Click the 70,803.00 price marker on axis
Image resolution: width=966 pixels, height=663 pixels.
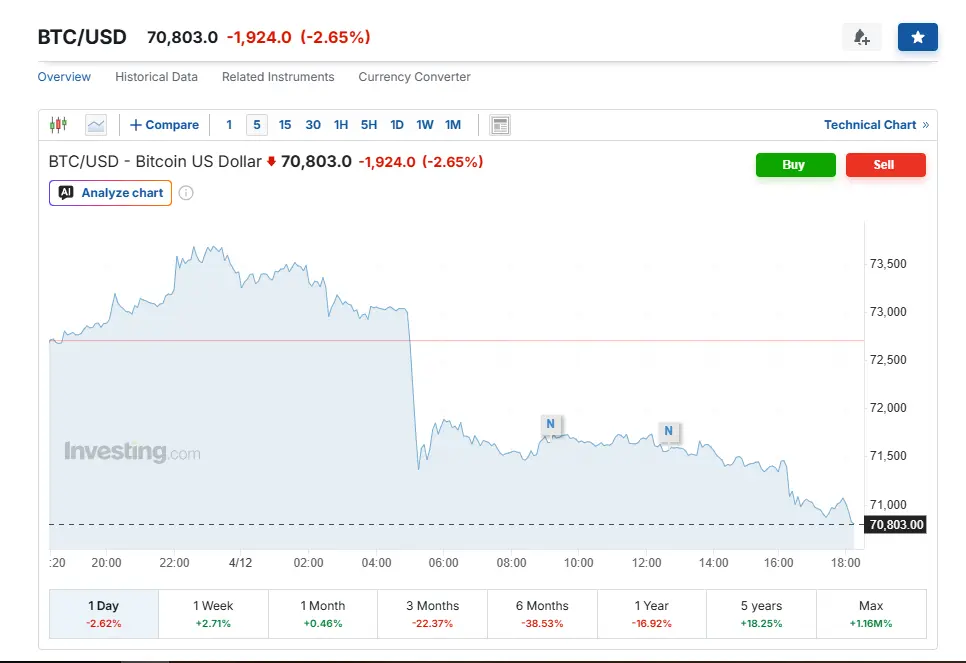coord(896,525)
